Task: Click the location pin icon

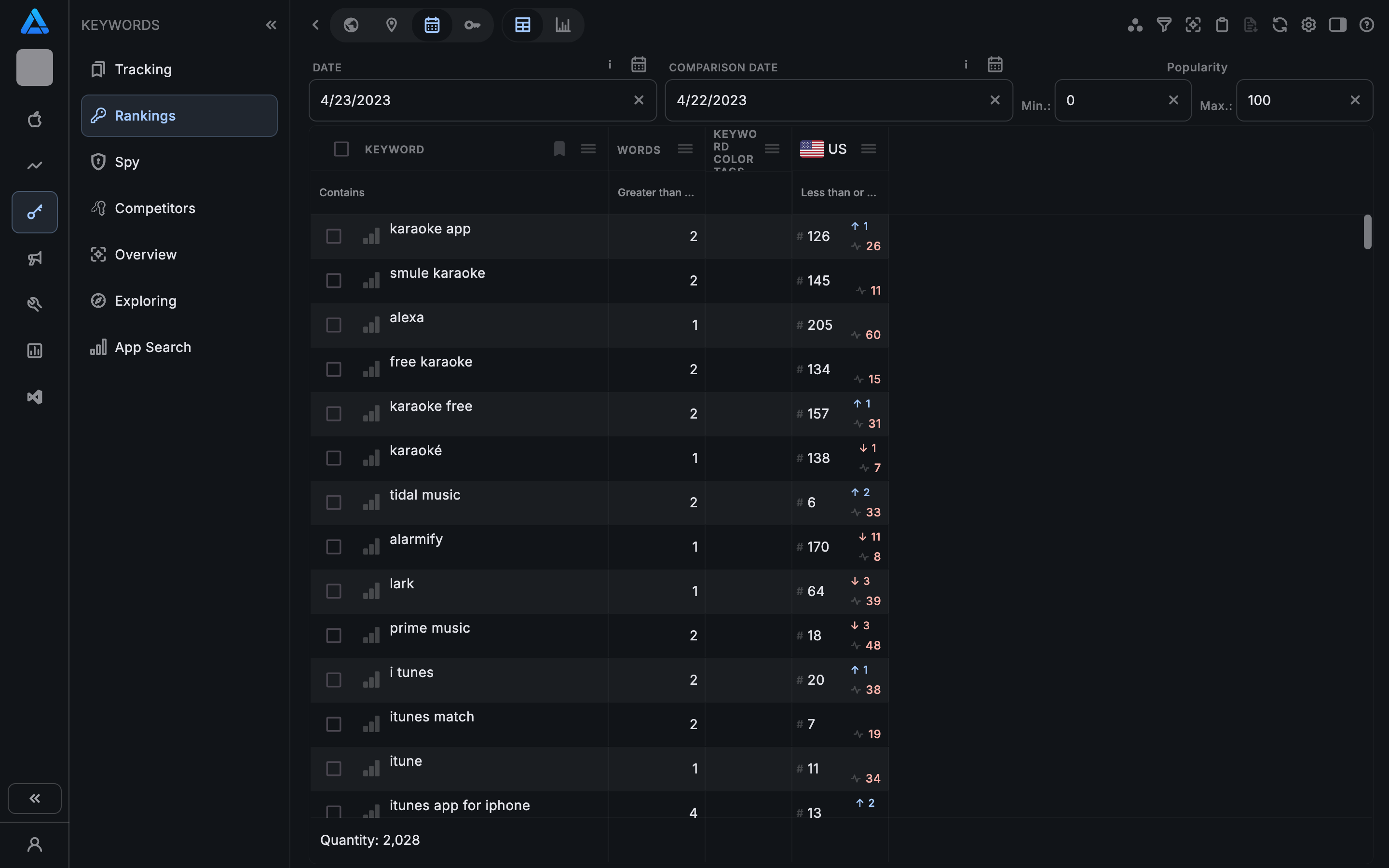Action: 392,25
